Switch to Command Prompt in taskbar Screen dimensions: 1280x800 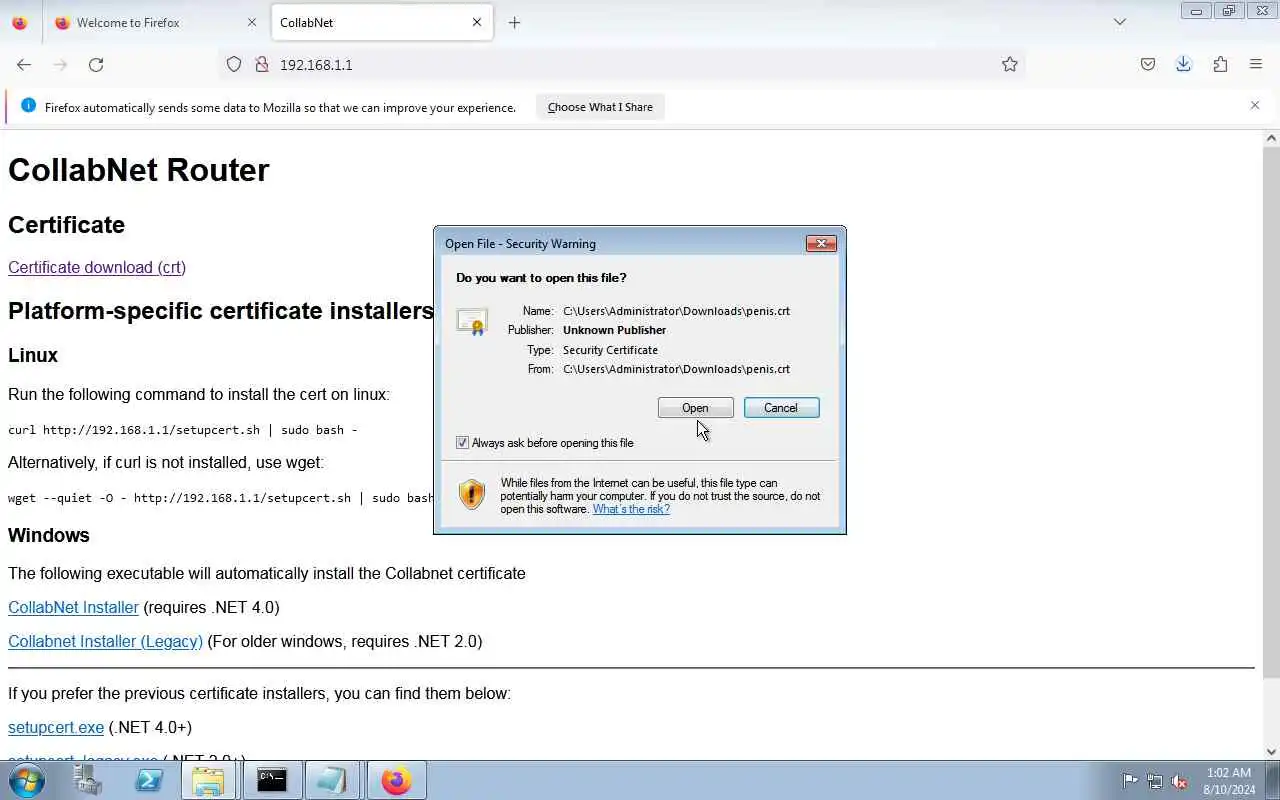[271, 780]
